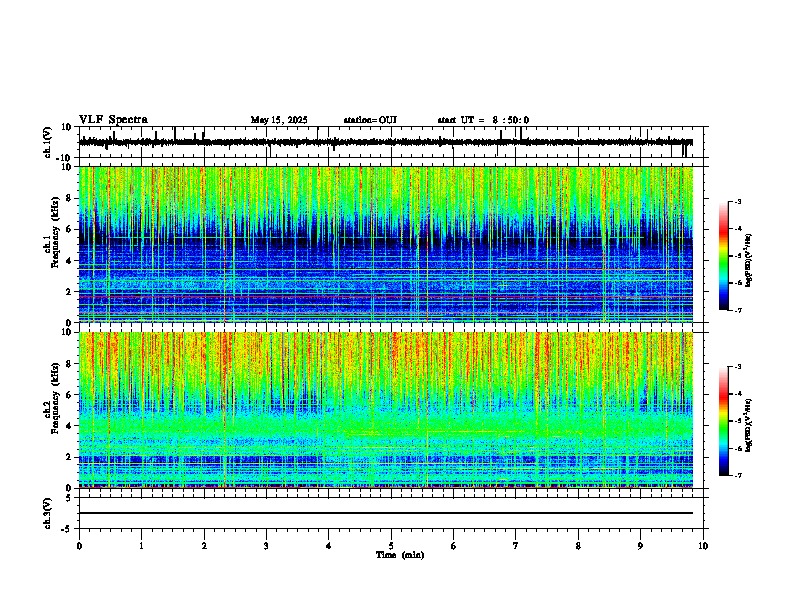Click time-axis tick label "0" at the bottom
792x612 pixels.
79,546
